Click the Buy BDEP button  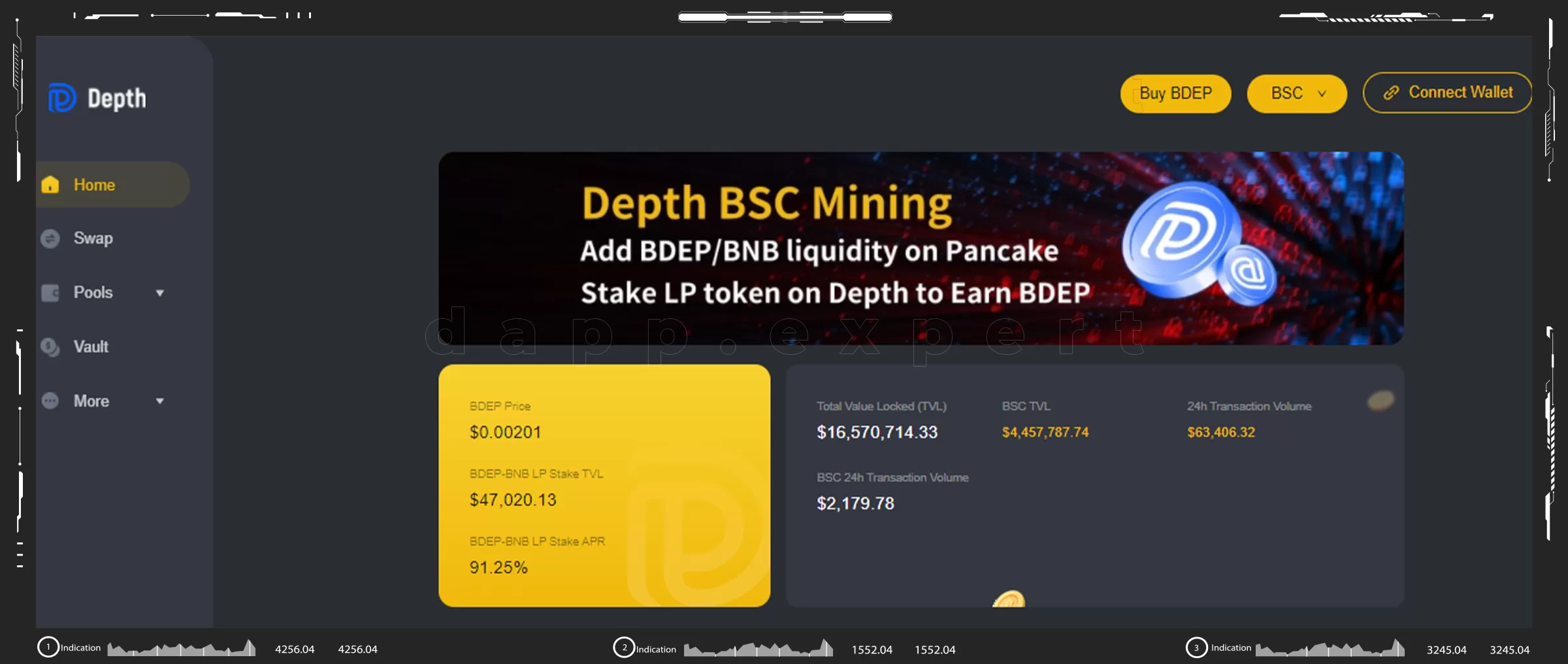tap(1176, 93)
